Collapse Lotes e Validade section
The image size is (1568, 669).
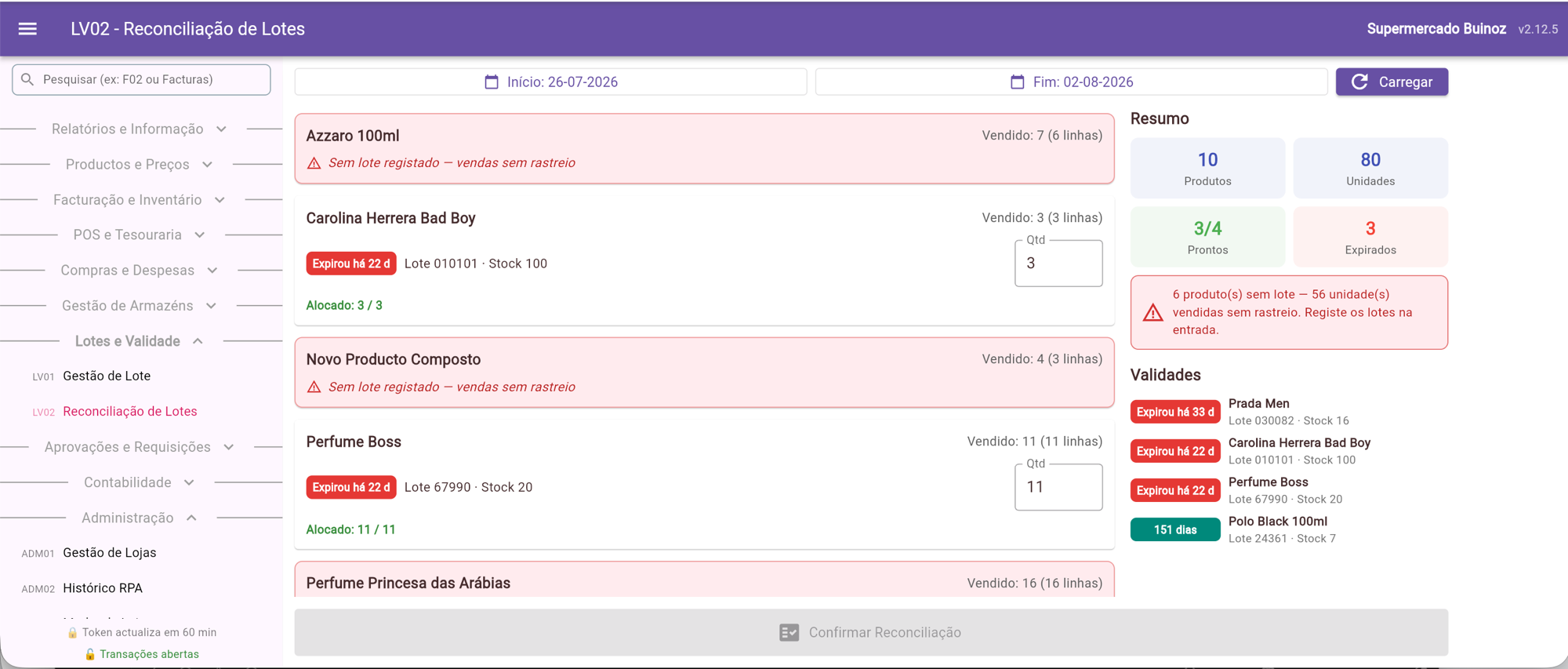point(141,341)
